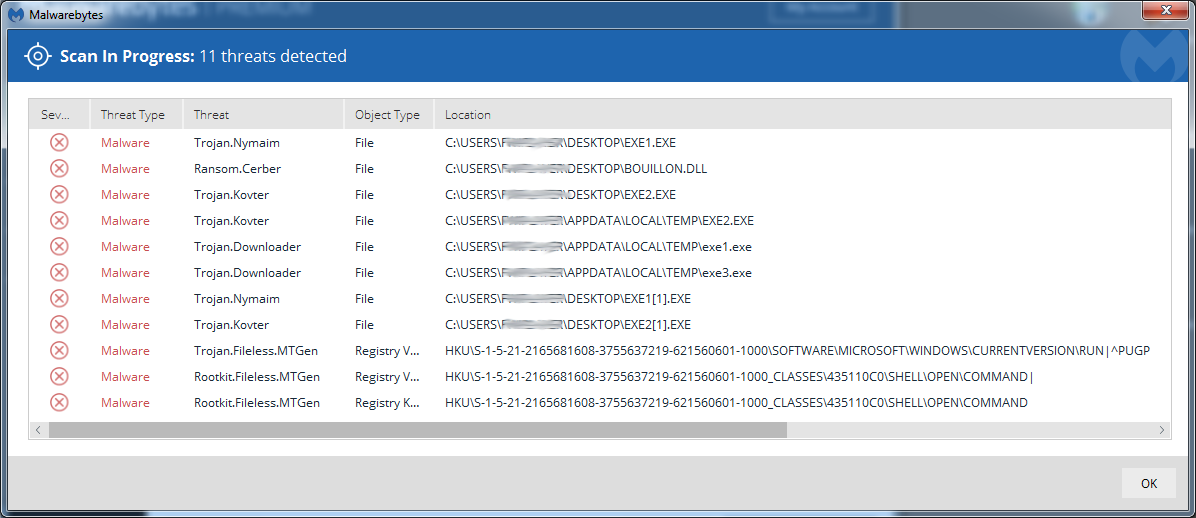Click the DESKTOP\EXE1.EXE location path
The image size is (1196, 518).
pyautogui.click(x=561, y=143)
